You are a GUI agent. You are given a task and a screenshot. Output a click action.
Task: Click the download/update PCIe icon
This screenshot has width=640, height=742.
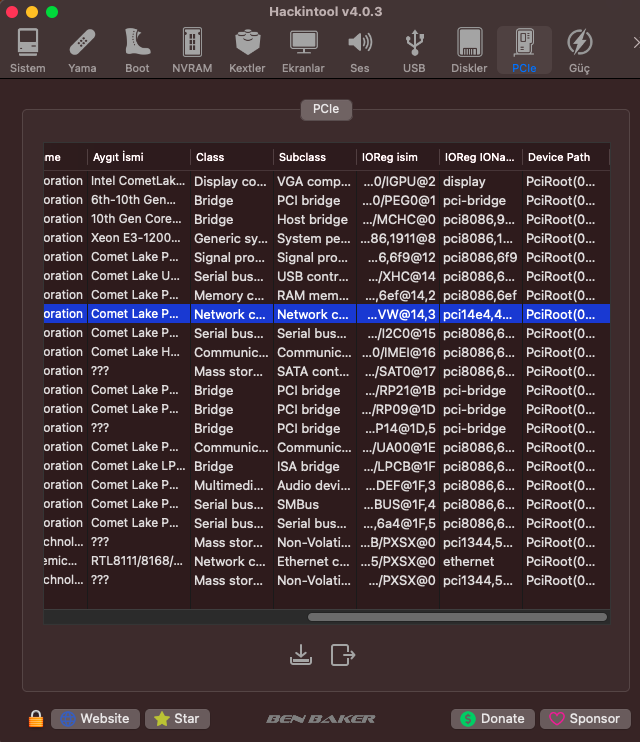pyautogui.click(x=300, y=655)
